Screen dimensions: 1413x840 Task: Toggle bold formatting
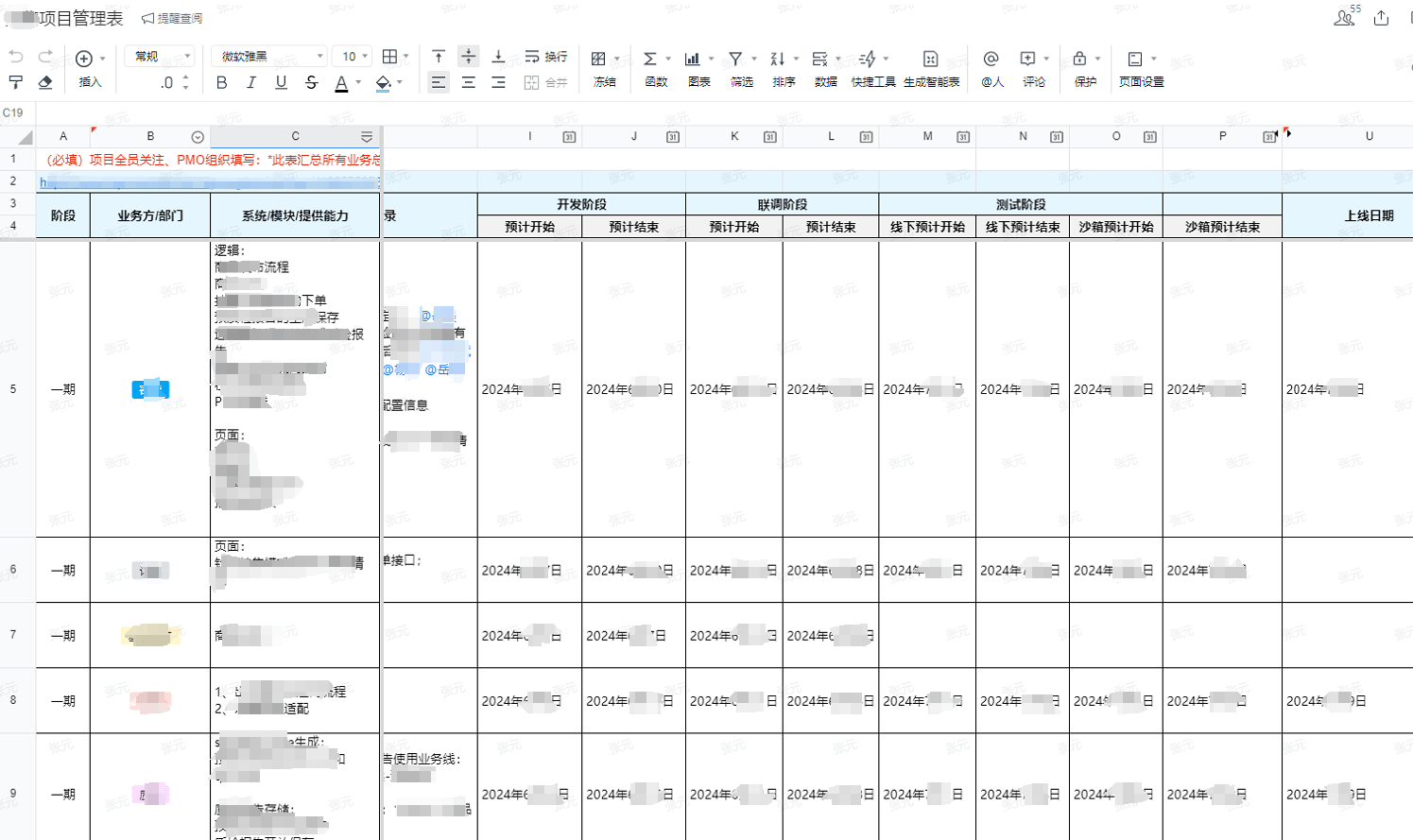(221, 82)
